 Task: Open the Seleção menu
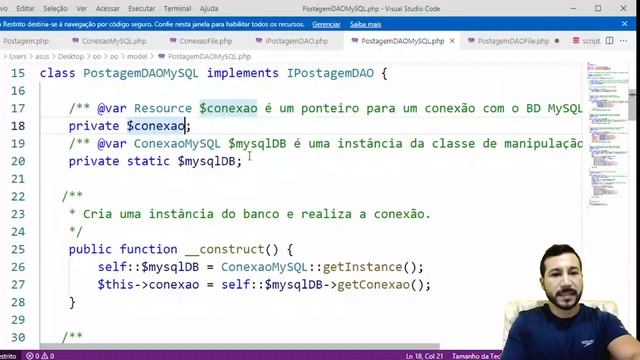(x=55, y=8)
